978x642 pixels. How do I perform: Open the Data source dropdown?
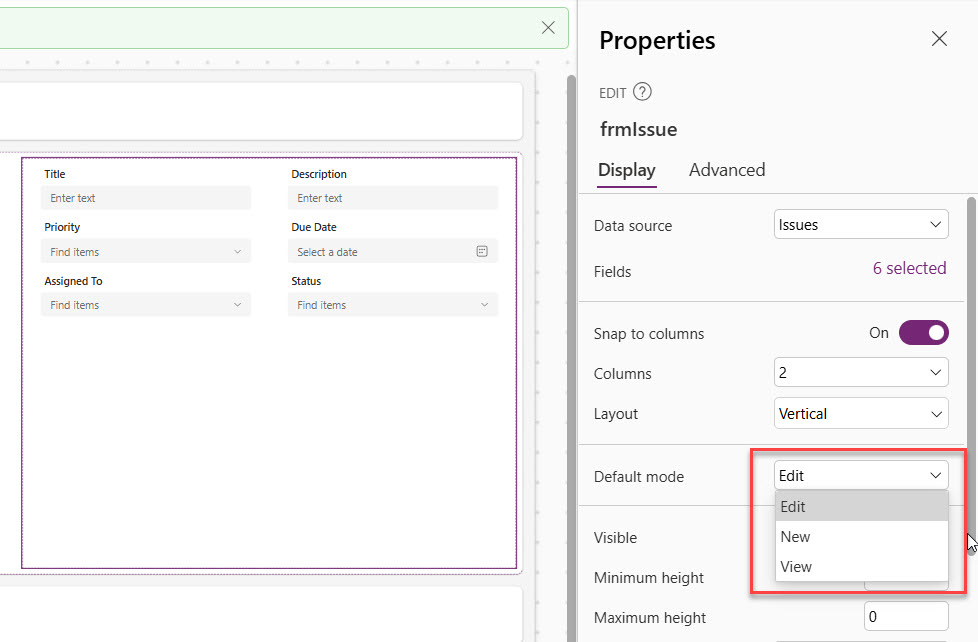pyautogui.click(x=861, y=225)
